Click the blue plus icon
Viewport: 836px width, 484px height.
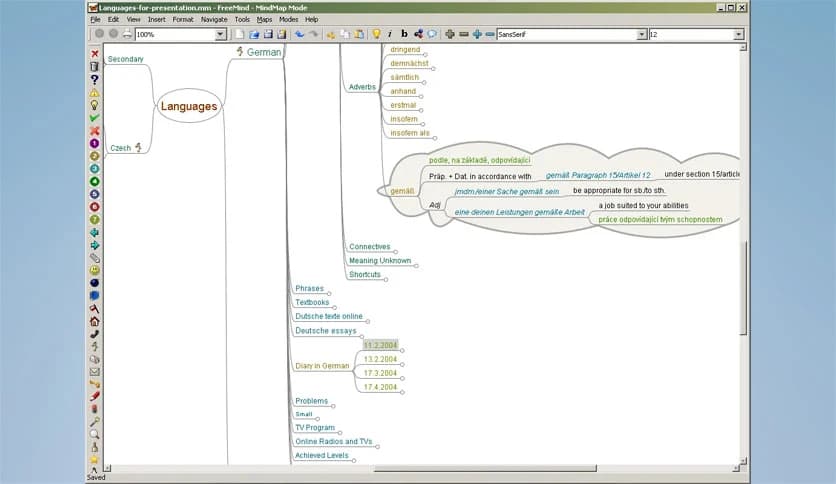tap(477, 34)
